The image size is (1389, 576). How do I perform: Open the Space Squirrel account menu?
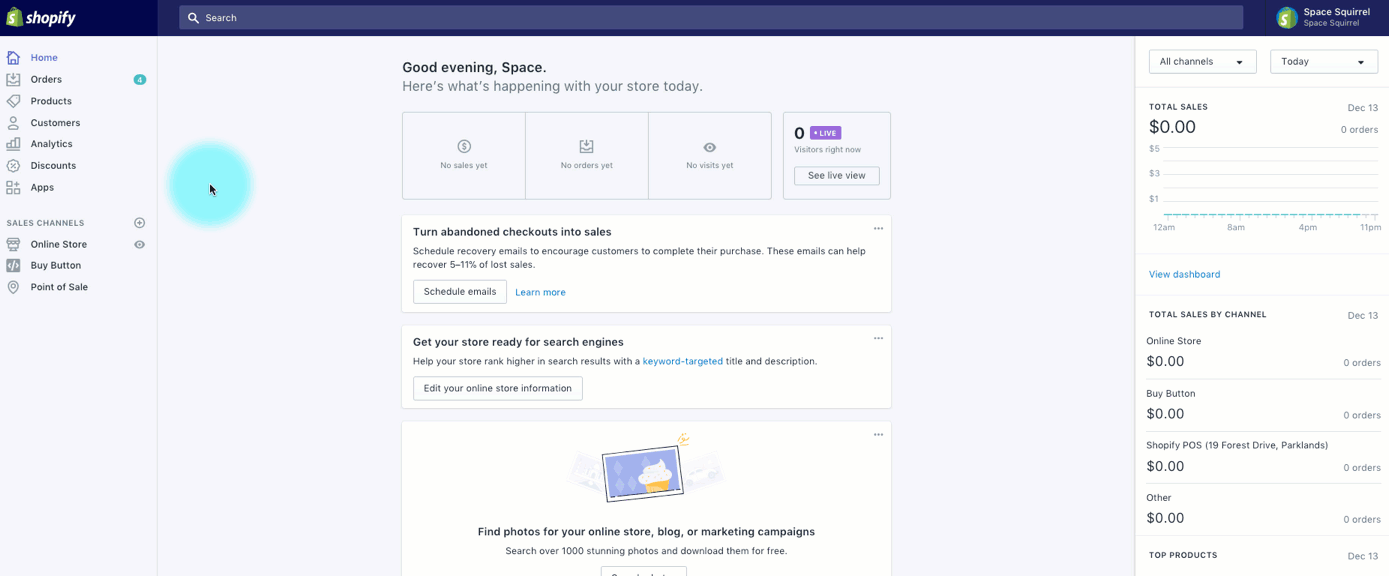coord(1328,18)
